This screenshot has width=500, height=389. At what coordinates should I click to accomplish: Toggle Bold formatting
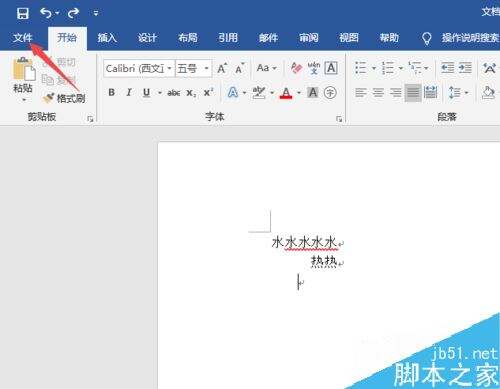112,92
